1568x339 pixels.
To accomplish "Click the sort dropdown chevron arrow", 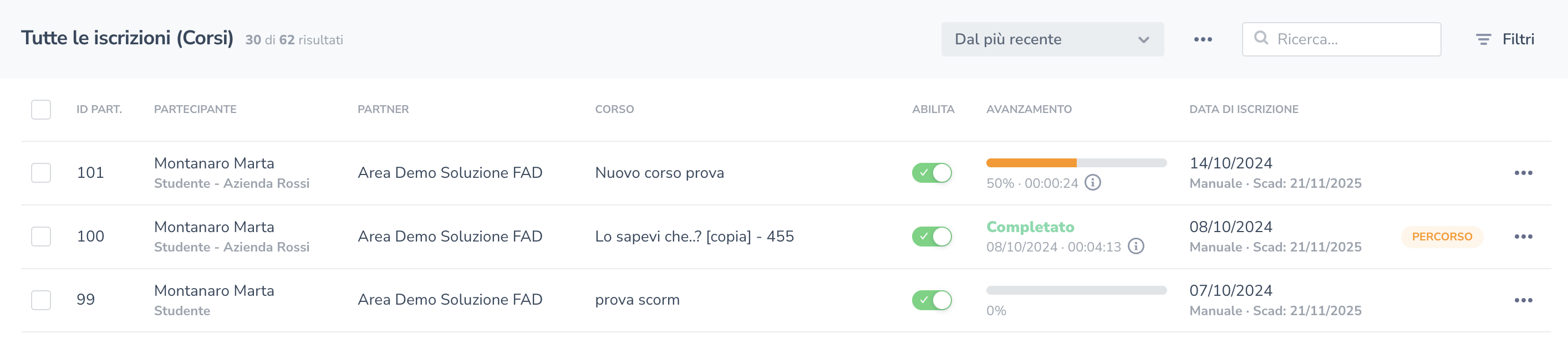I will tap(1143, 40).
